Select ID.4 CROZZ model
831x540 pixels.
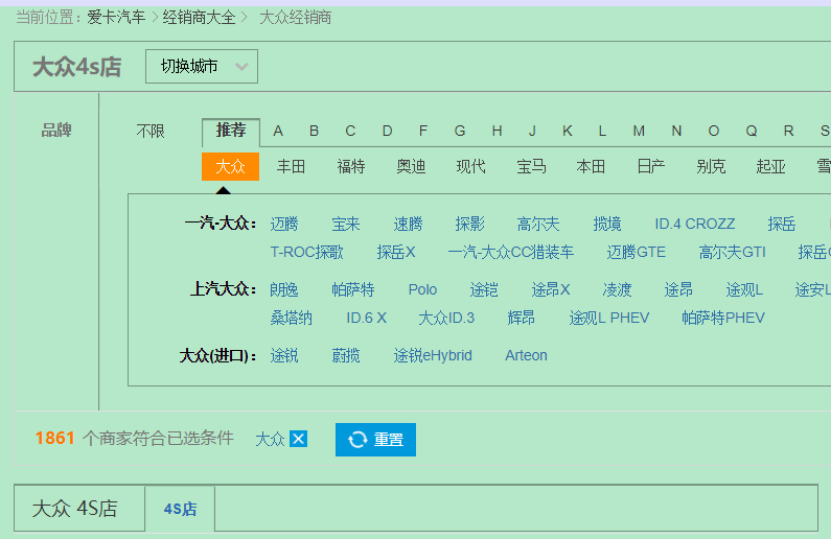[694, 224]
